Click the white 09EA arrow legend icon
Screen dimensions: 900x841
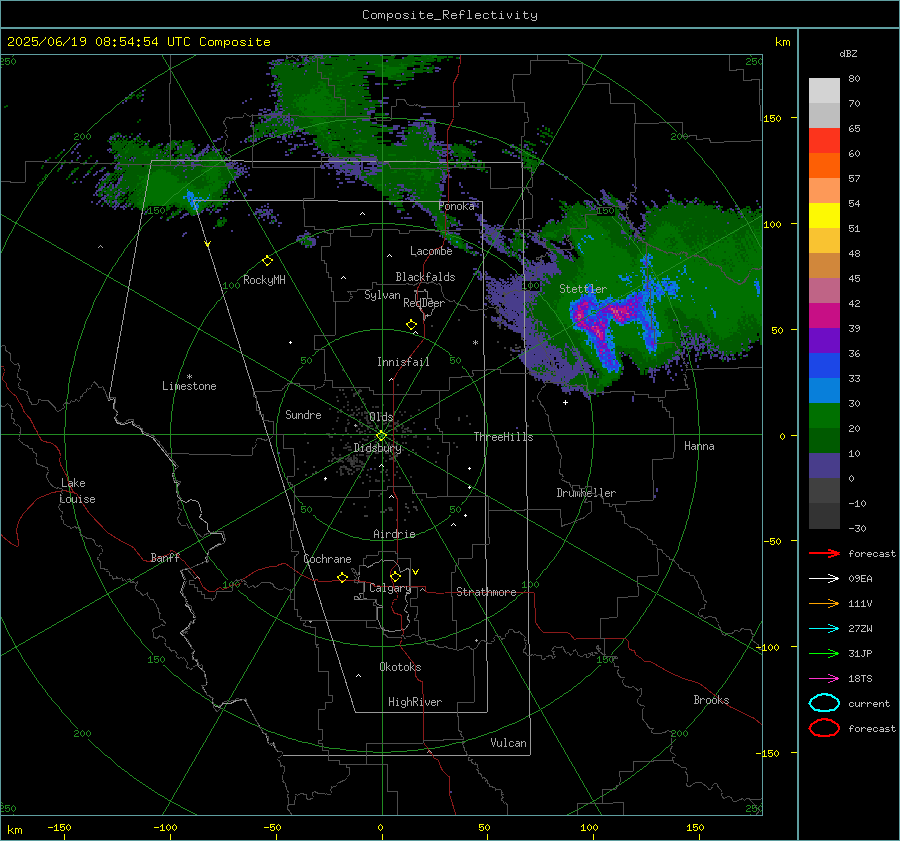coord(824,579)
